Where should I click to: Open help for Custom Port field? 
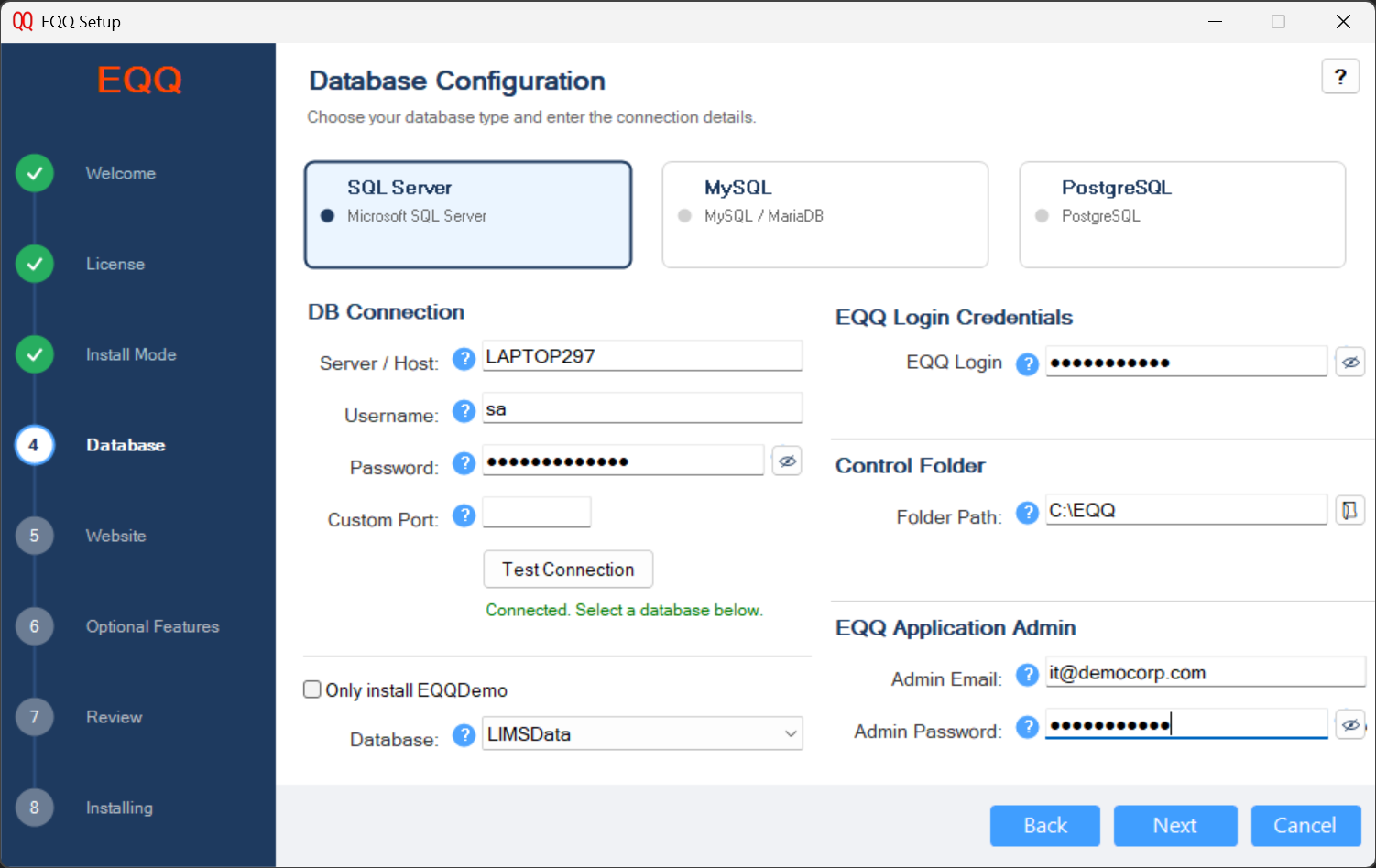click(464, 515)
